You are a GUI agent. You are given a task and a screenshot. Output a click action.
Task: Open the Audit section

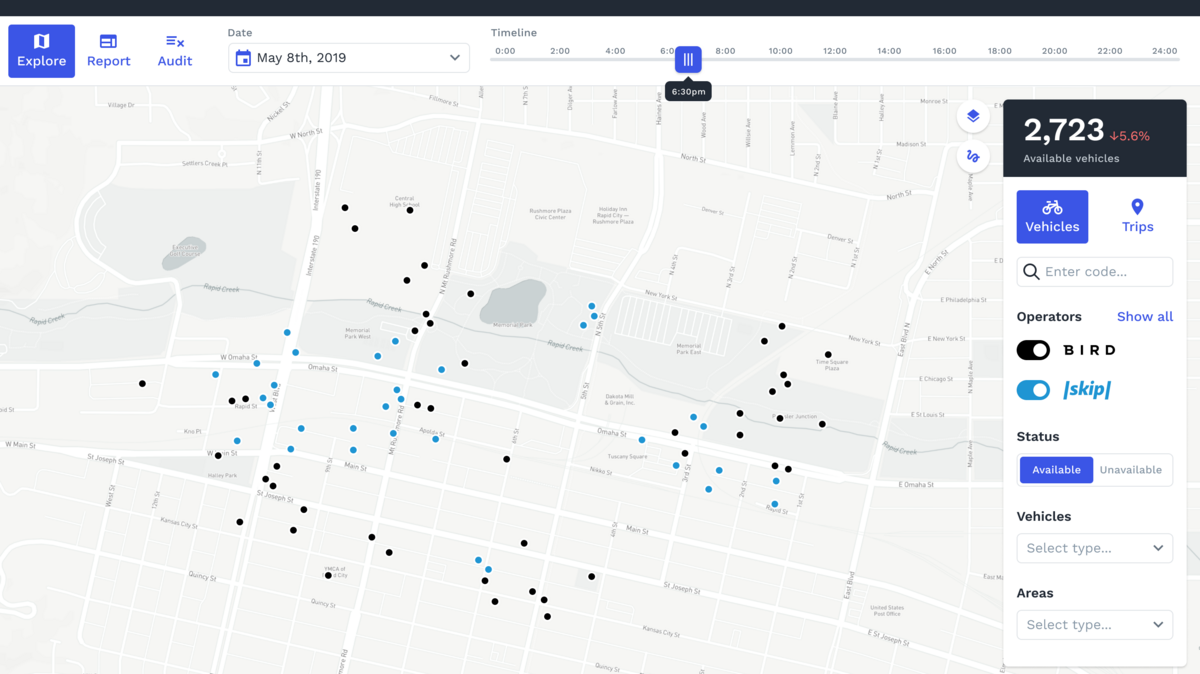pos(174,50)
